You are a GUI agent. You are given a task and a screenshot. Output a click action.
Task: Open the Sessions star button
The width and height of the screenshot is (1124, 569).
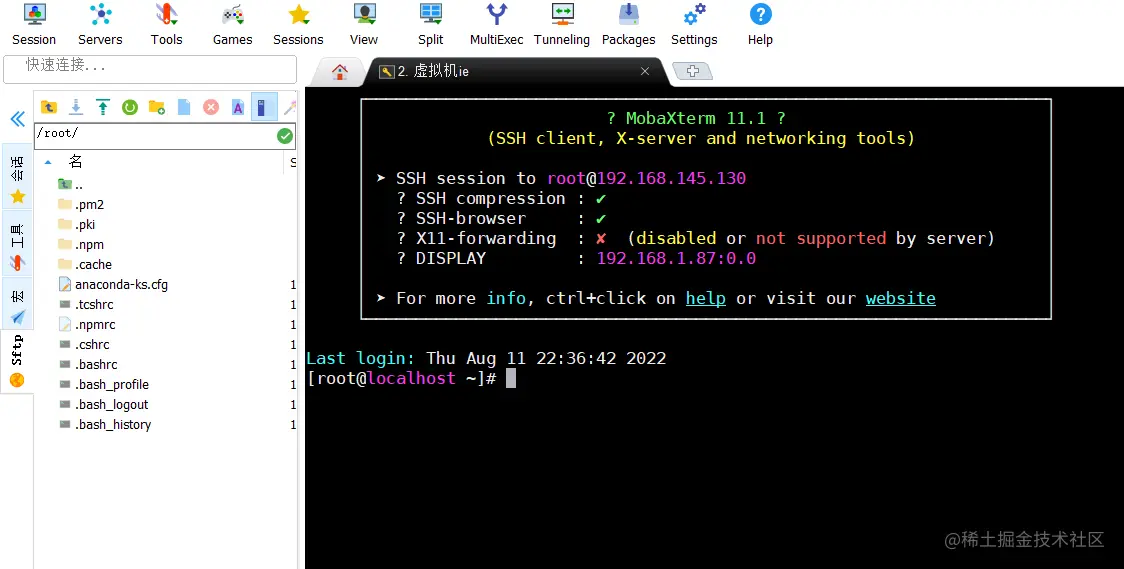(x=298, y=25)
